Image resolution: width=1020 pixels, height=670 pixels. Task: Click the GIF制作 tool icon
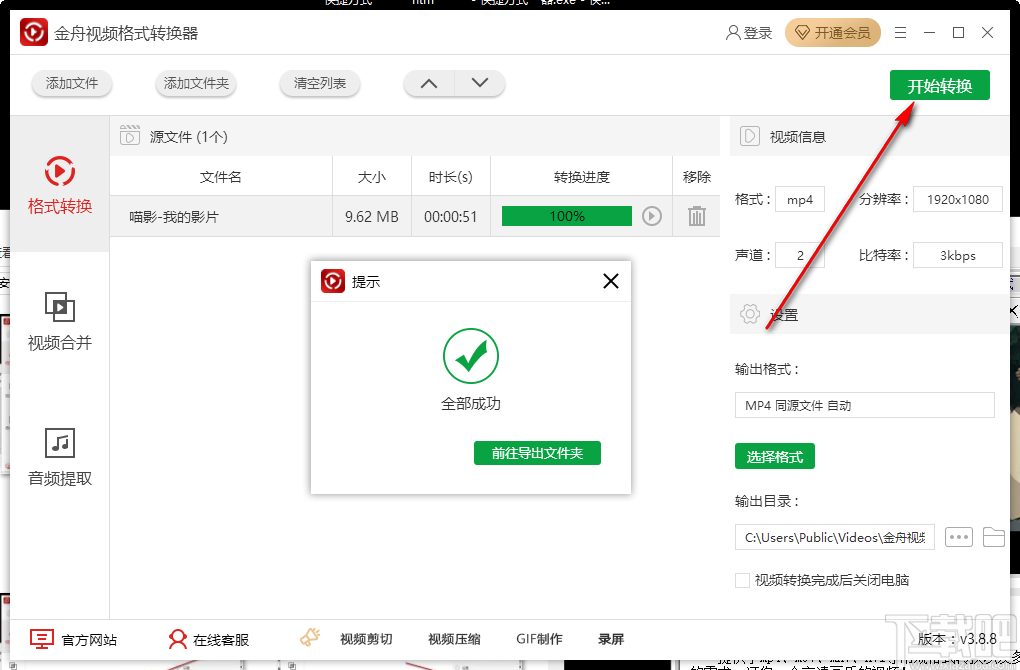pyautogui.click(x=540, y=638)
